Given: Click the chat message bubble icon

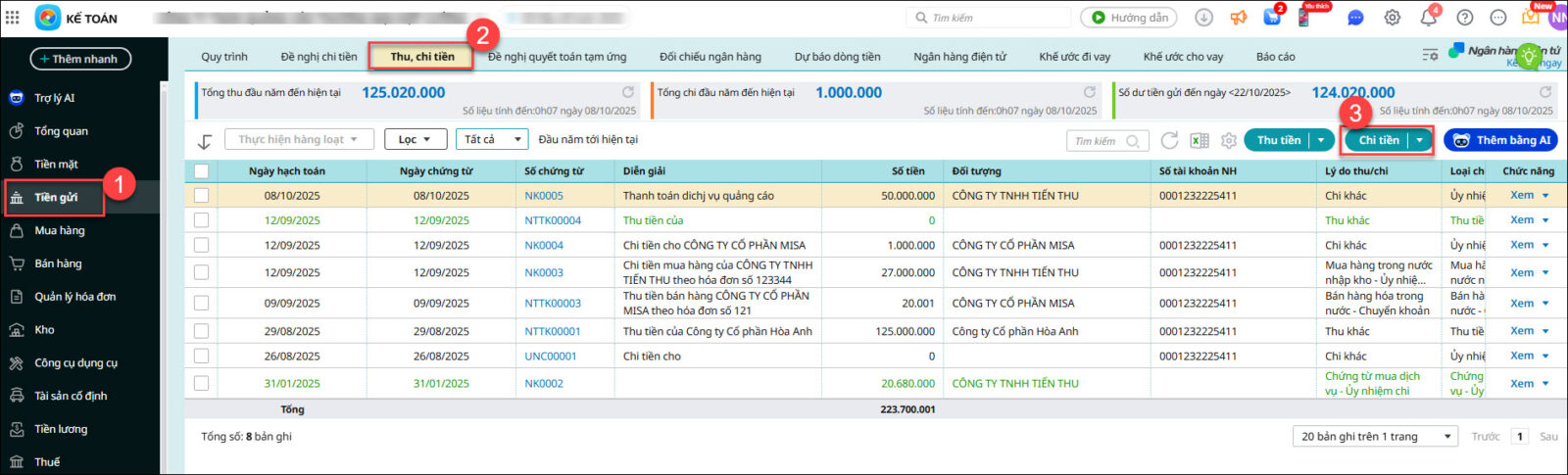Looking at the screenshot, I should point(1355,18).
